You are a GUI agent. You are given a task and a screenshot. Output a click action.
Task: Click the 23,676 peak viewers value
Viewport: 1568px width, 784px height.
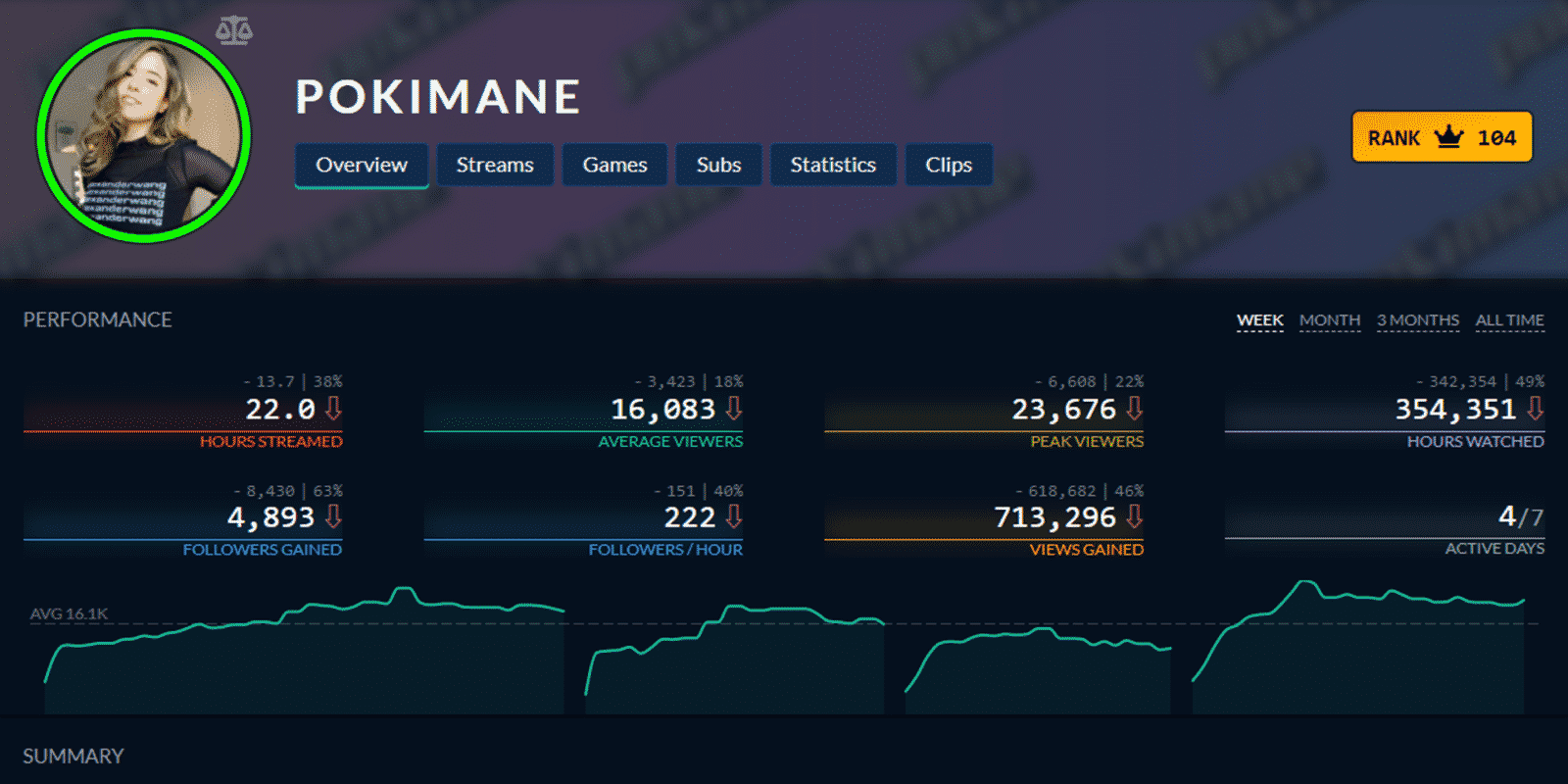[1063, 409]
